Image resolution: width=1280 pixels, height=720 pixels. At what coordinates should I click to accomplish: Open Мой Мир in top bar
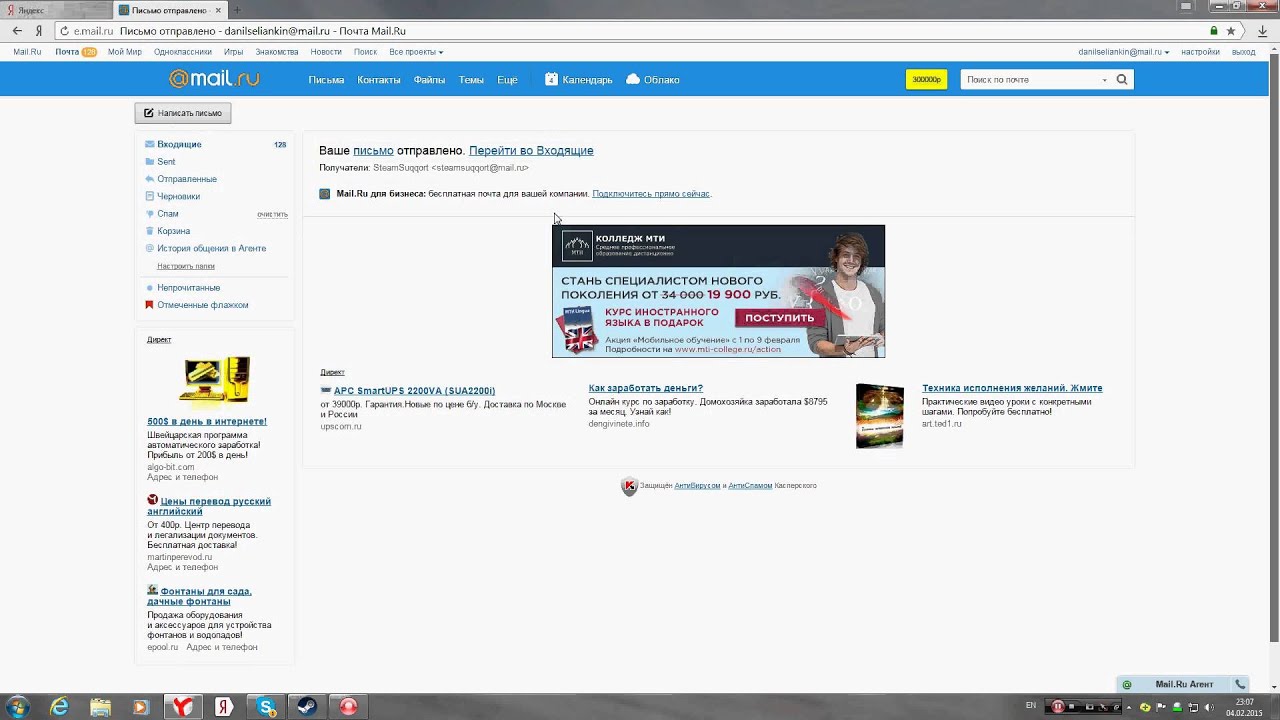[125, 51]
